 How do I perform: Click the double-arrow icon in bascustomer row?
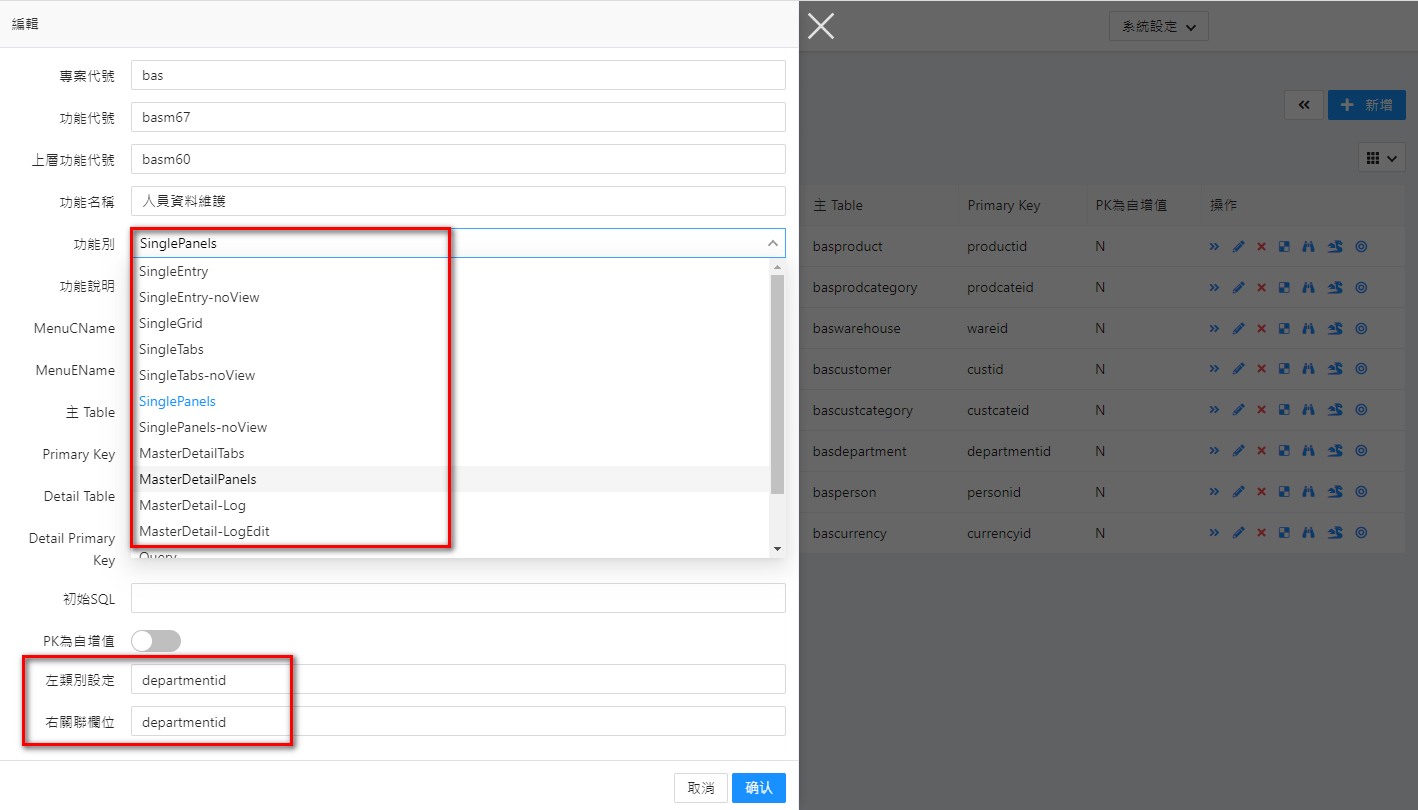[1214, 369]
